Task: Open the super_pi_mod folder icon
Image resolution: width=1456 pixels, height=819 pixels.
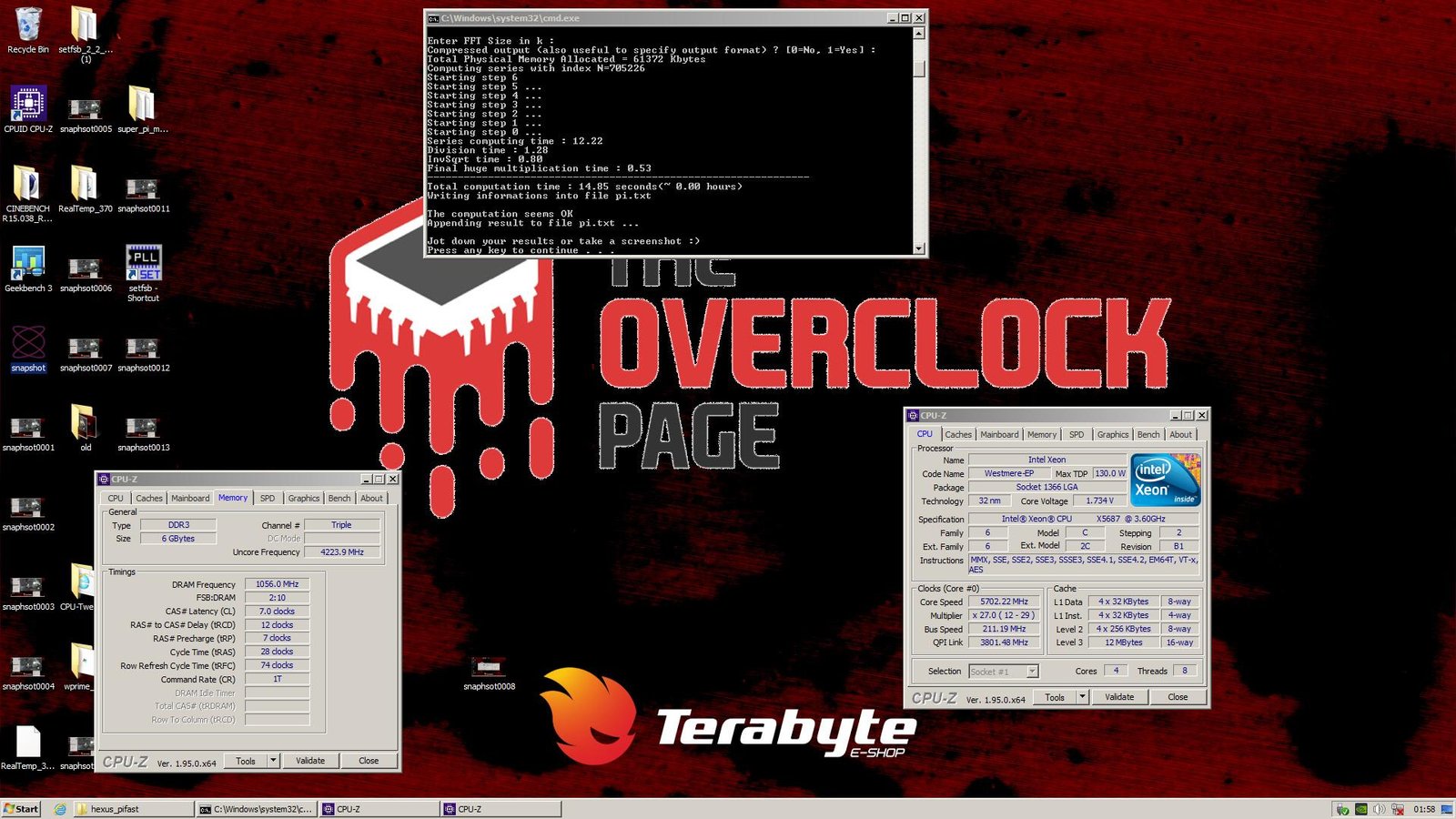Action: point(143,107)
